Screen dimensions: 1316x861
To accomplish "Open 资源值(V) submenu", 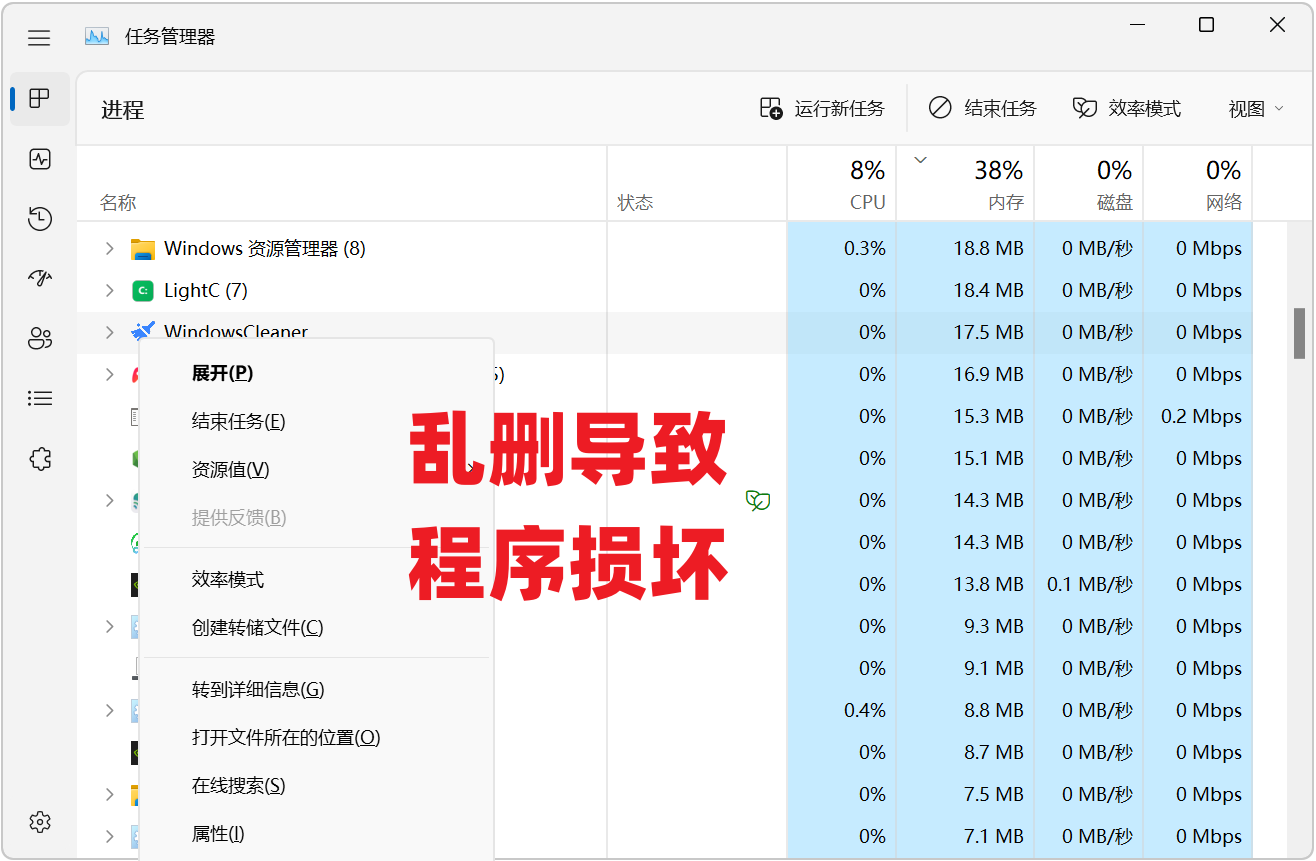I will tap(316, 469).
